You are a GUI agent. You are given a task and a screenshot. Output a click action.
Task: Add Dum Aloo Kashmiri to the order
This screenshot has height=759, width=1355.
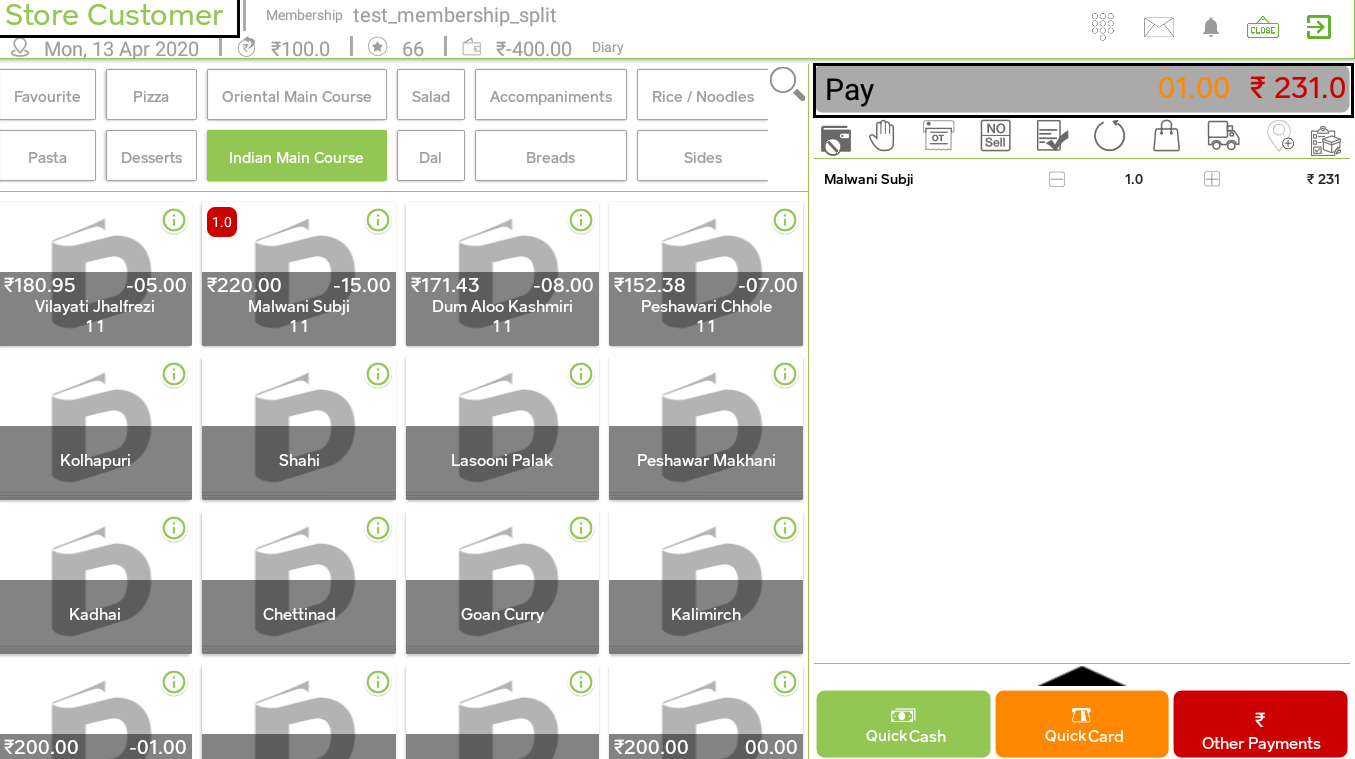[x=502, y=274]
